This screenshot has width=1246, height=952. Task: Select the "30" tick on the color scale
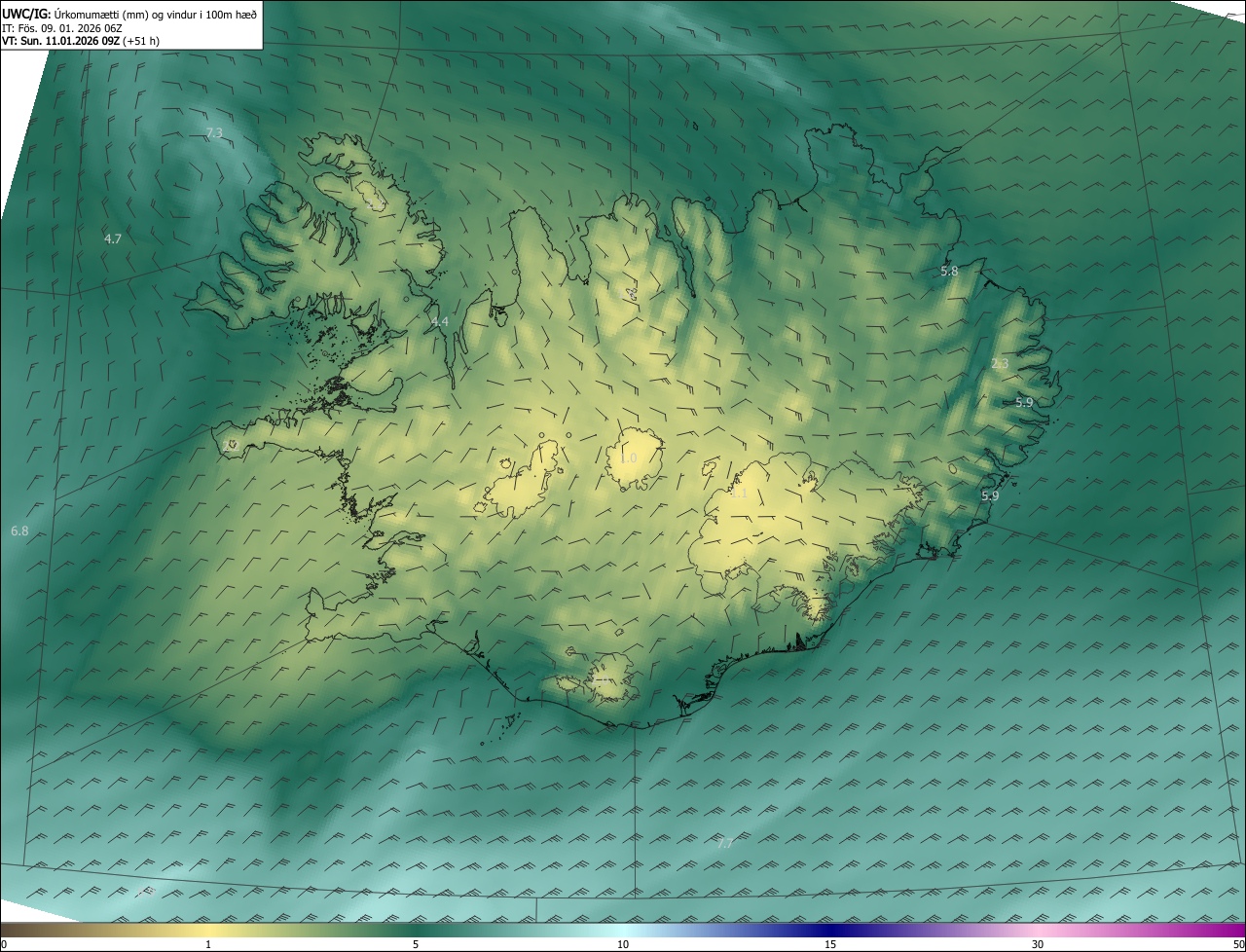[1038, 944]
